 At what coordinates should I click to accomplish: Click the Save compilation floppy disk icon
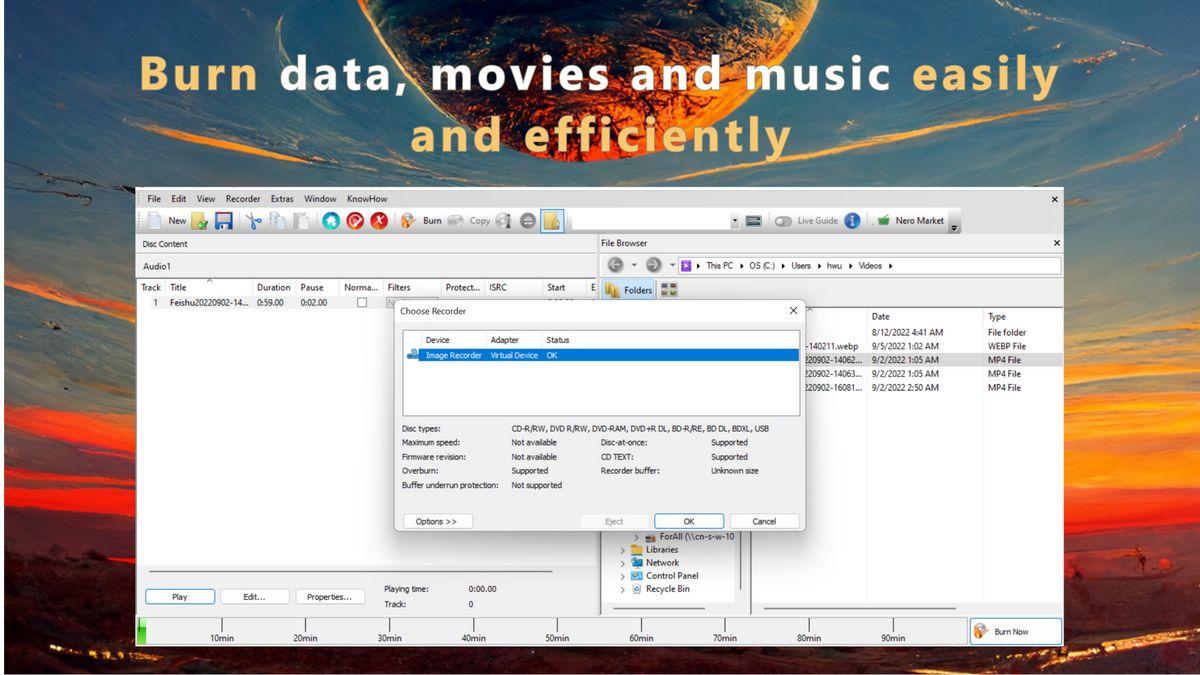224,221
